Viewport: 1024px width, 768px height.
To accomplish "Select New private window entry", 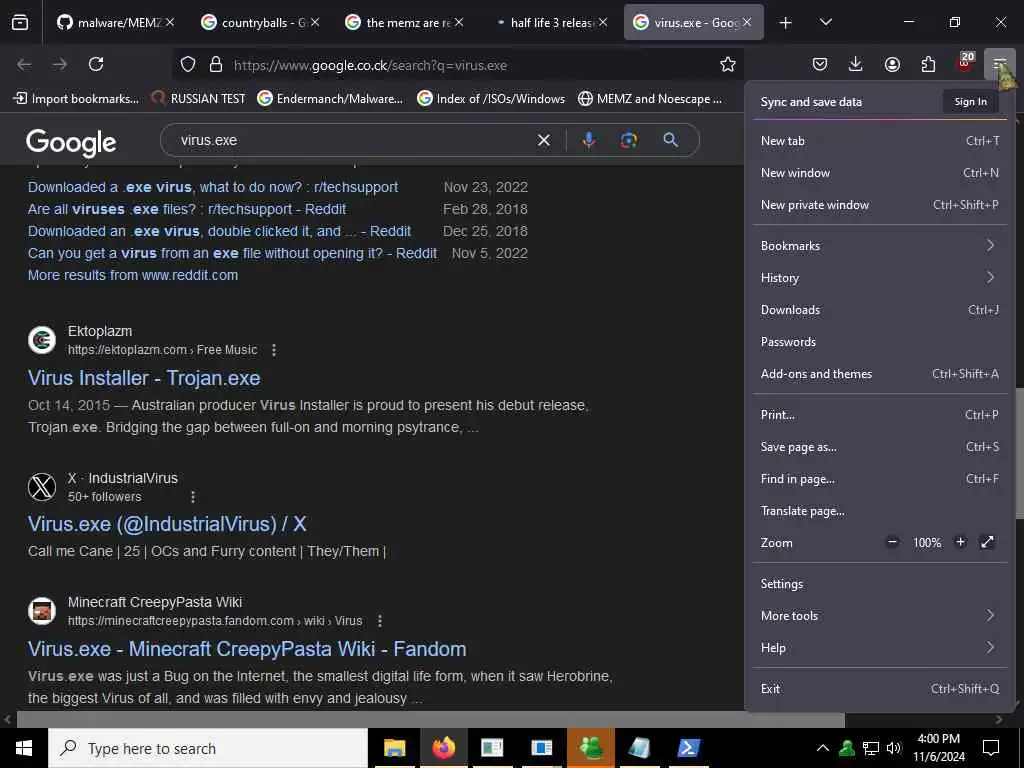I will point(880,204).
